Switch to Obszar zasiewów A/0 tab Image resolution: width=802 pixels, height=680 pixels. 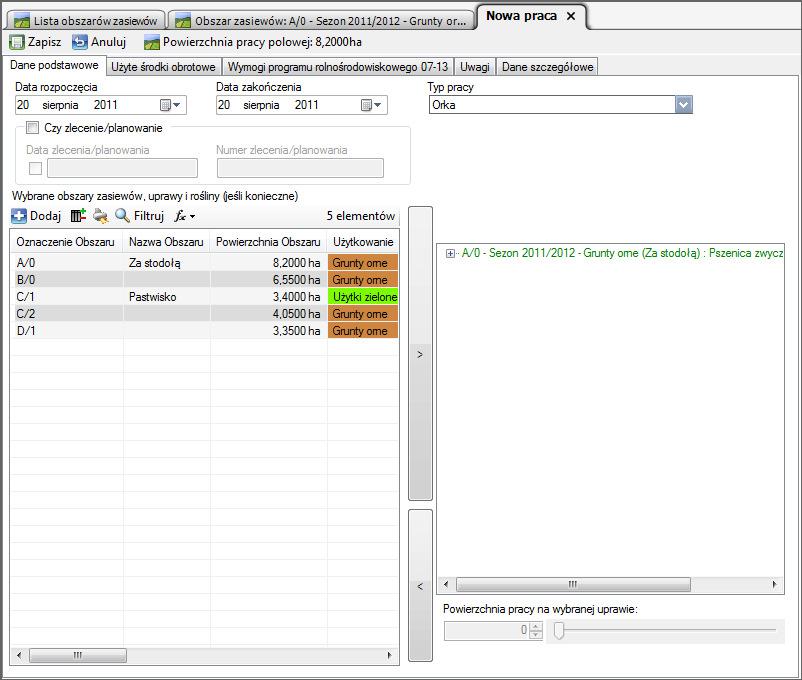321,21
